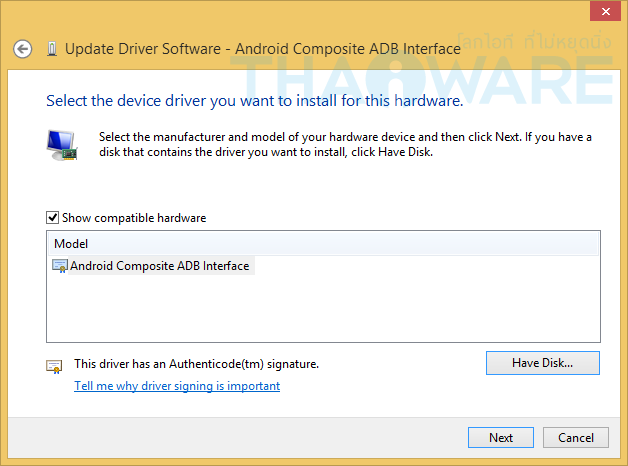The height and width of the screenshot is (466, 628).
Task: Click the manufacturer and model instruction paragraph
Action: click(345, 144)
